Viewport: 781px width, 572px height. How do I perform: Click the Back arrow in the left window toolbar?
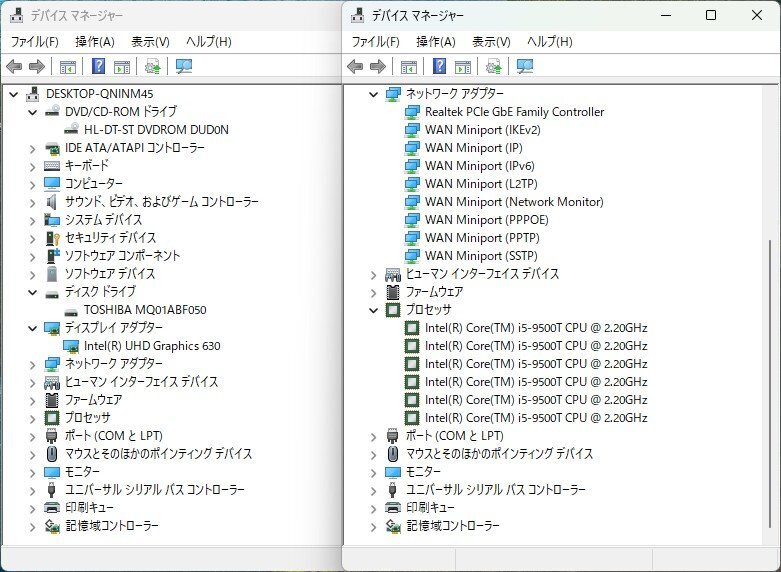tap(14, 67)
